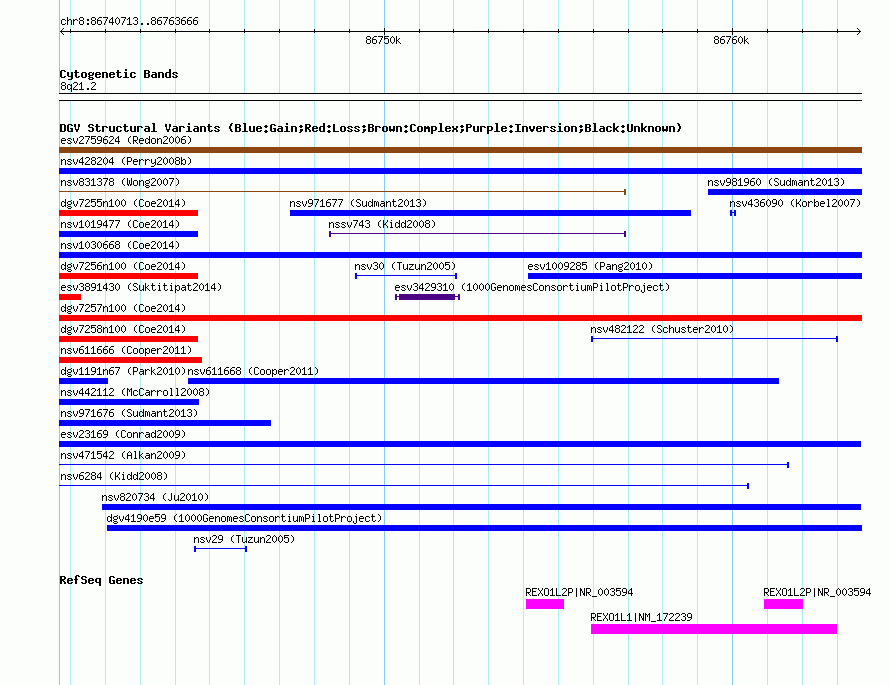The width and height of the screenshot is (890, 685).
Task: Click the nsv971676 (Sudmant2013) label
Action: click(x=129, y=413)
